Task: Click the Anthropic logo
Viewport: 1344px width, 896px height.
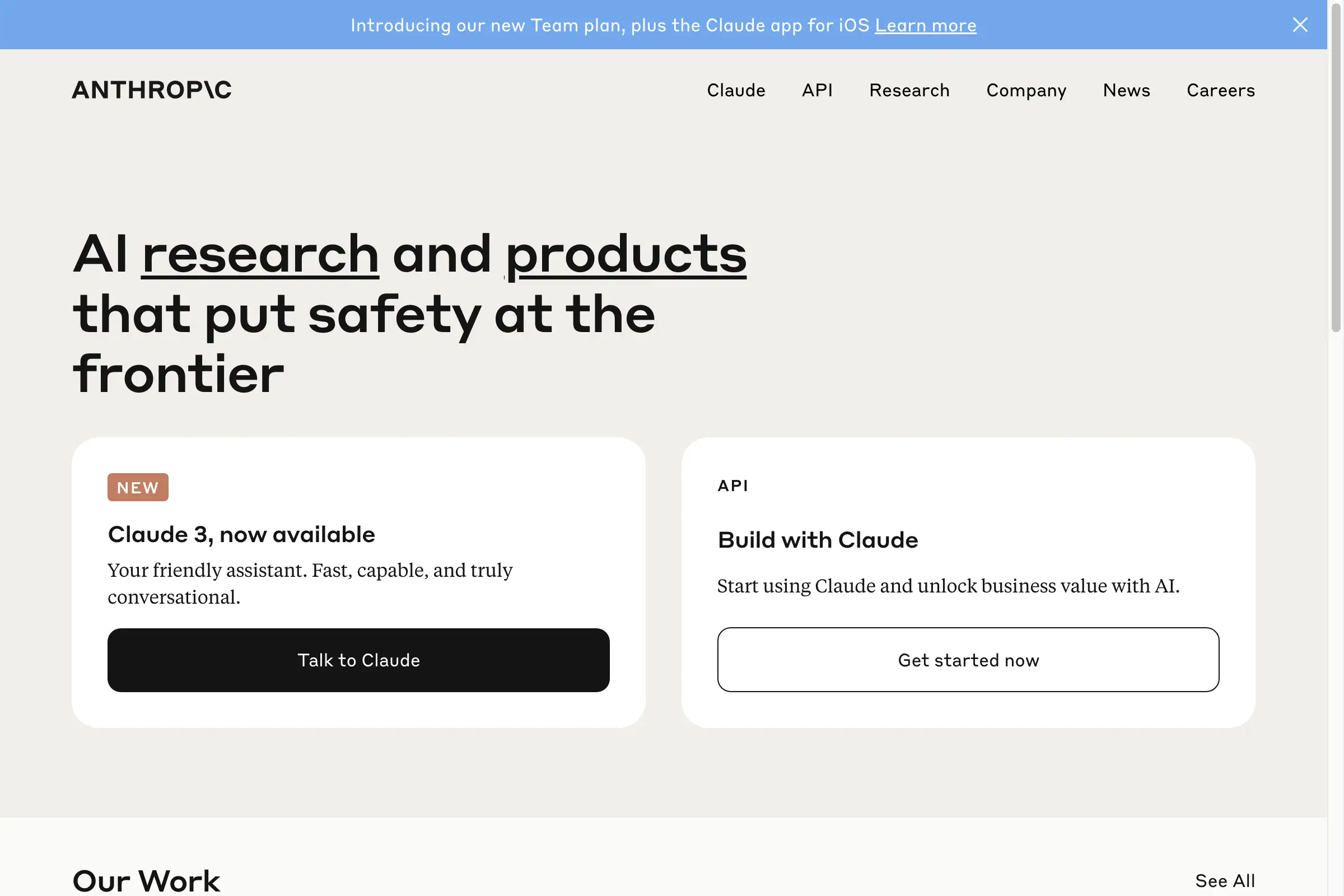Action: point(151,90)
